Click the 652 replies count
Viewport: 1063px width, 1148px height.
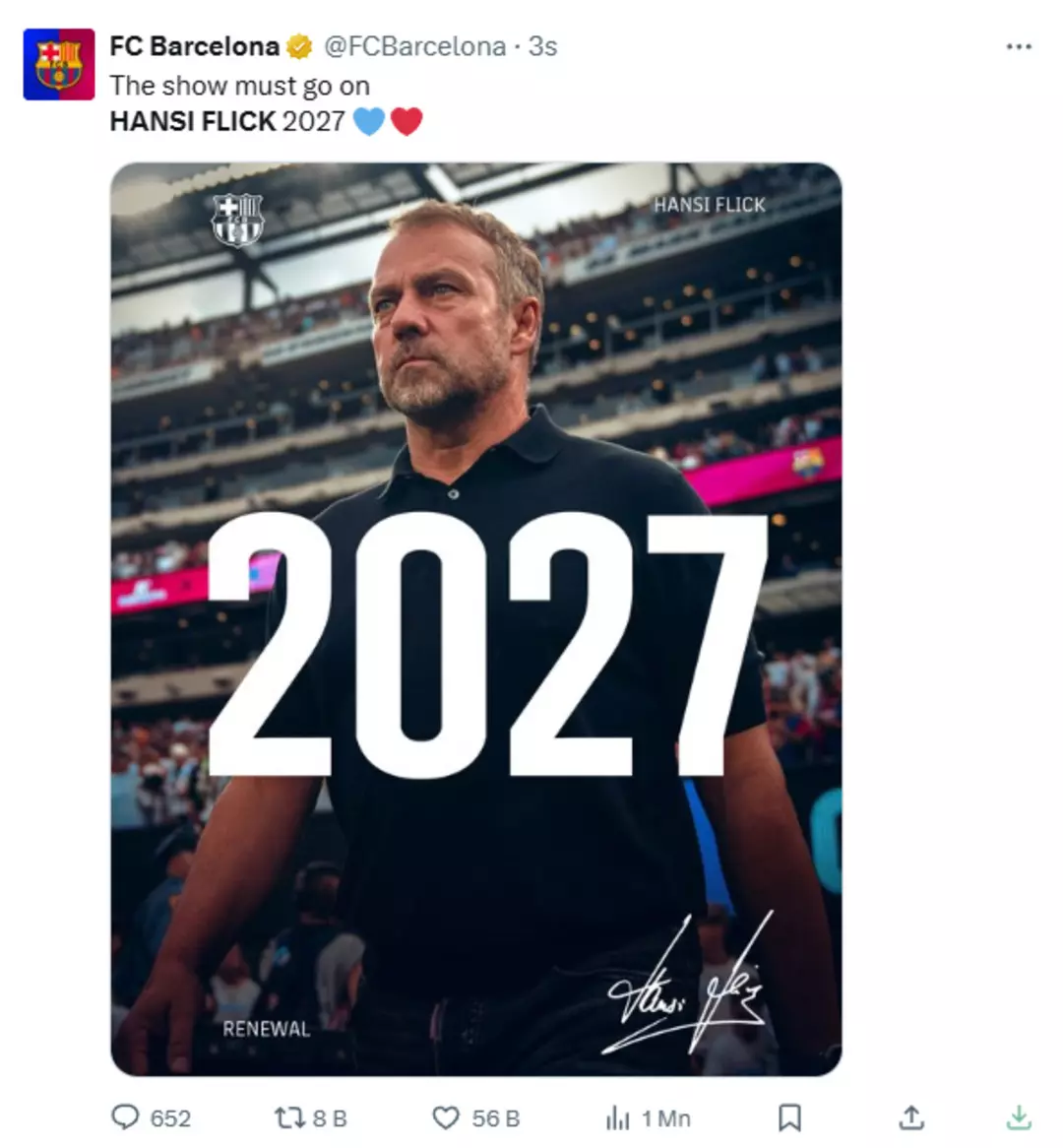pyautogui.click(x=170, y=1118)
